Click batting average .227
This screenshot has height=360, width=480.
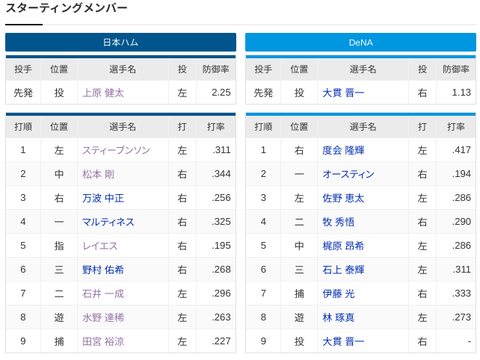tap(221, 341)
